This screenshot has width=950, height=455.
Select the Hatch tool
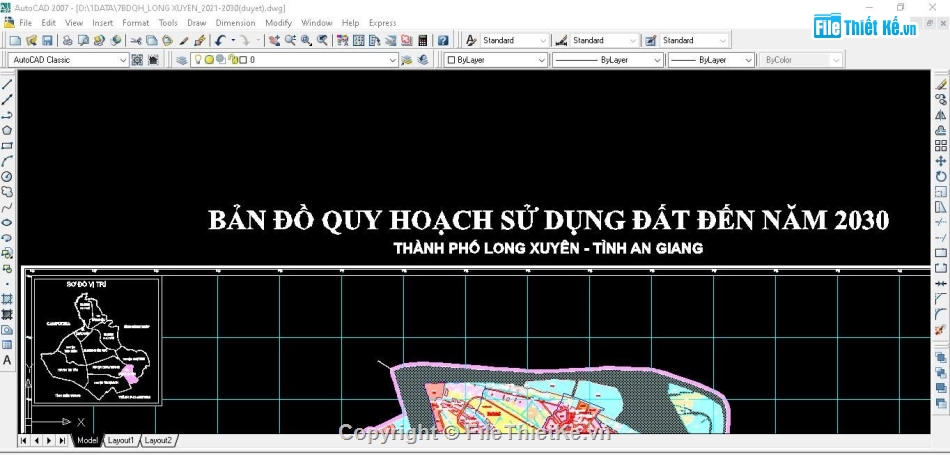(7, 299)
